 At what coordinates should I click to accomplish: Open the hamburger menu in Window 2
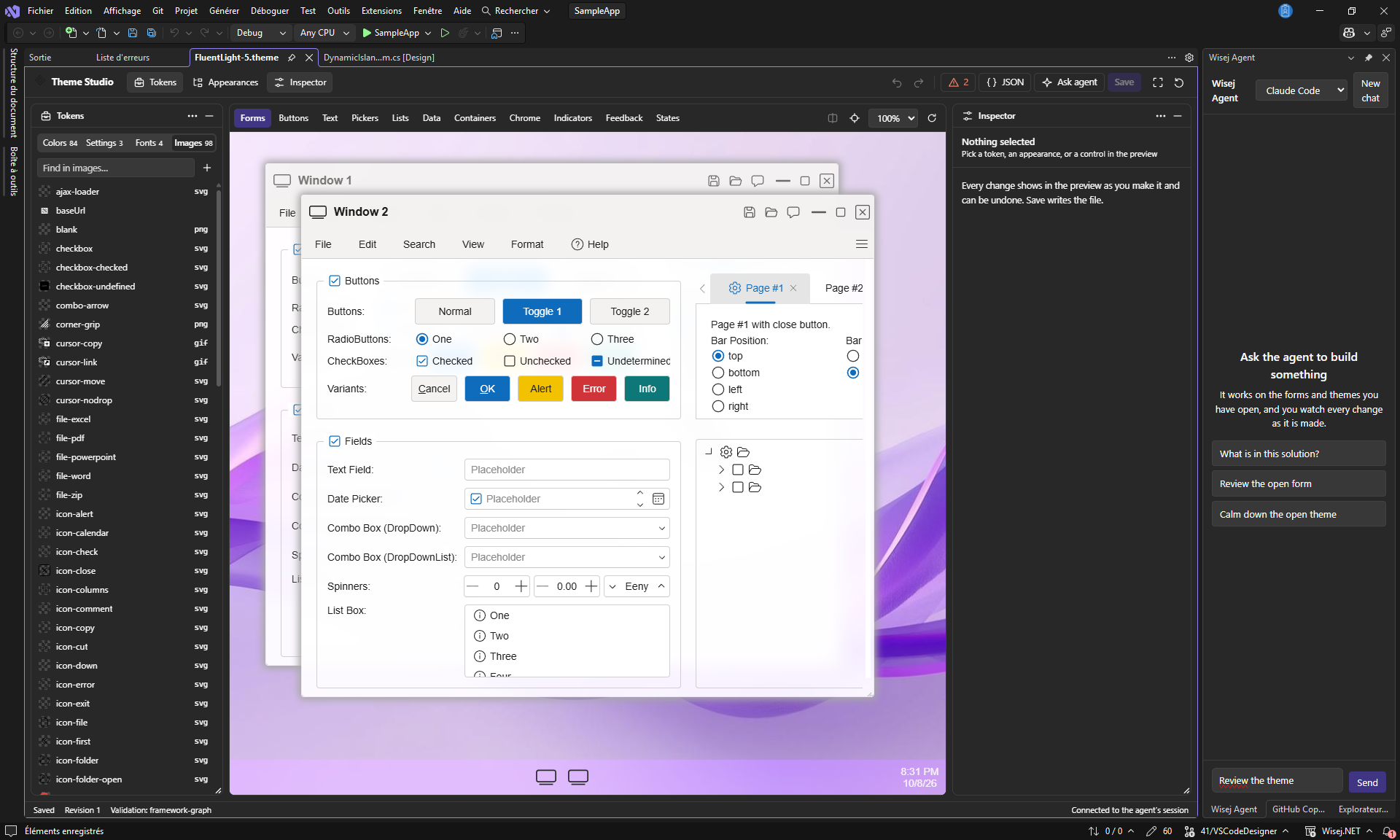(x=862, y=244)
